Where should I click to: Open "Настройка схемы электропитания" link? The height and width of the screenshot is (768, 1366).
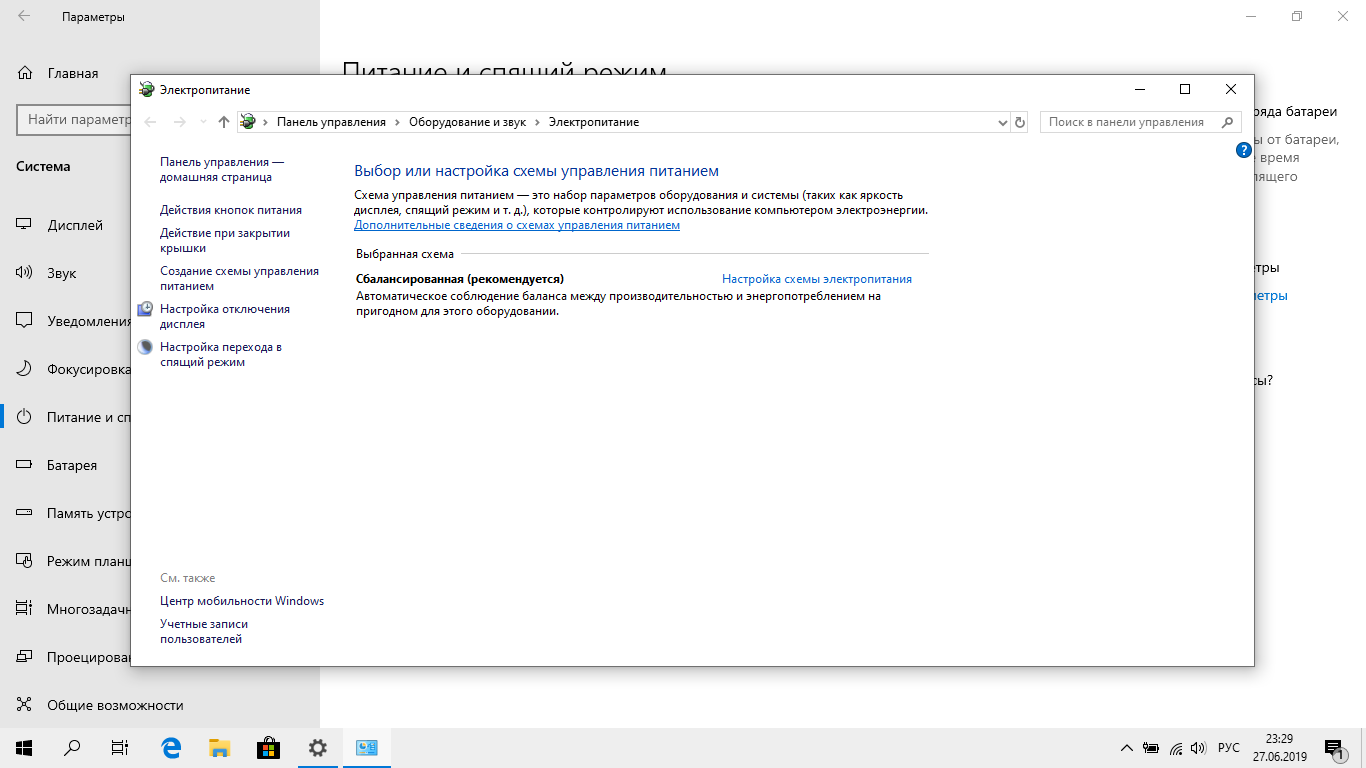(x=816, y=279)
